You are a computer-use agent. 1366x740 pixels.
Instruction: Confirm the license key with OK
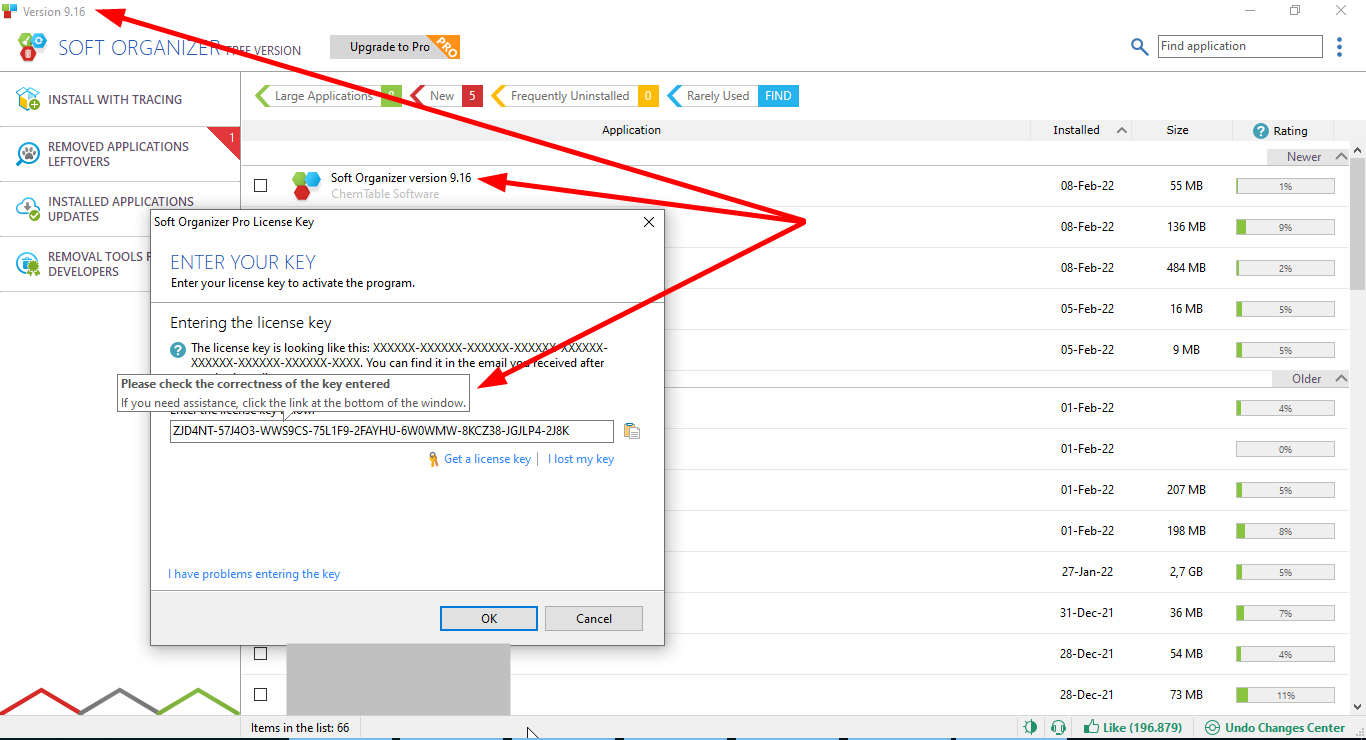(489, 618)
